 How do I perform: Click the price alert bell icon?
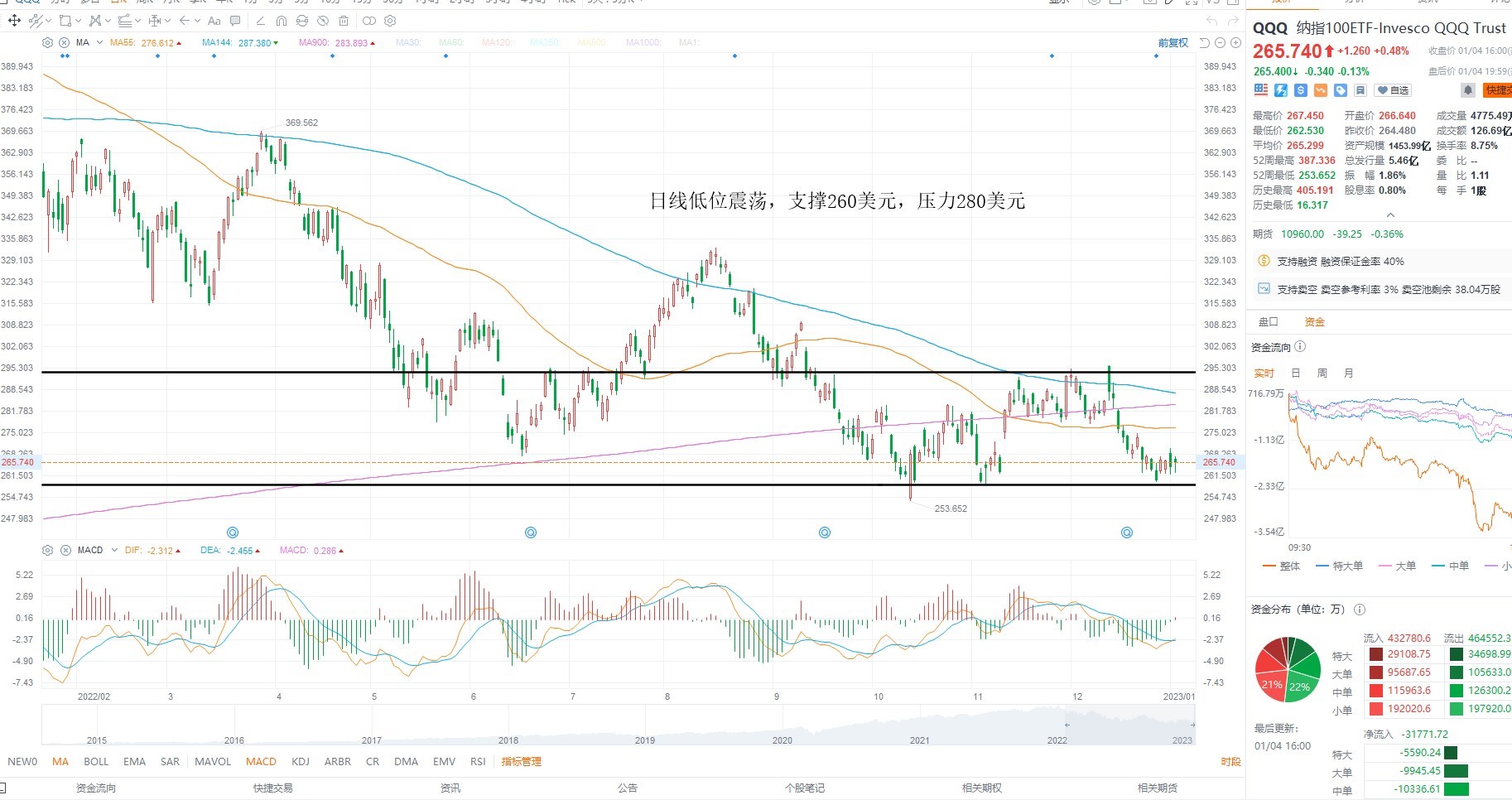[1468, 89]
